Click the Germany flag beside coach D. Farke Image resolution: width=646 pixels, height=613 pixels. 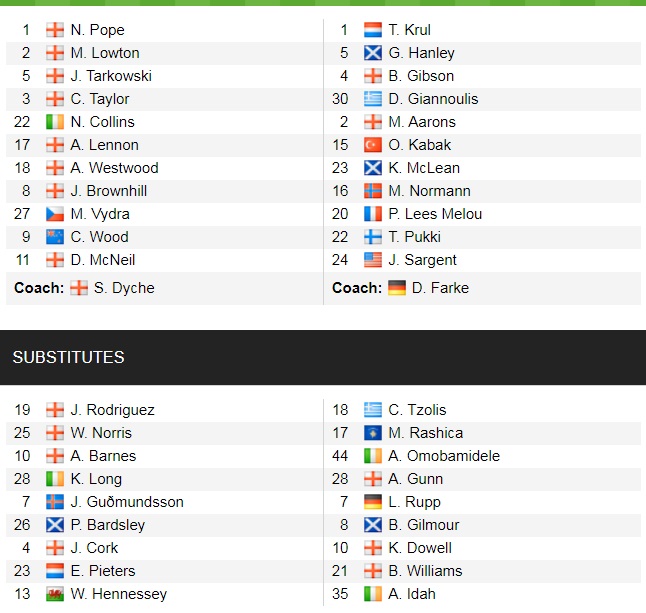click(x=397, y=288)
